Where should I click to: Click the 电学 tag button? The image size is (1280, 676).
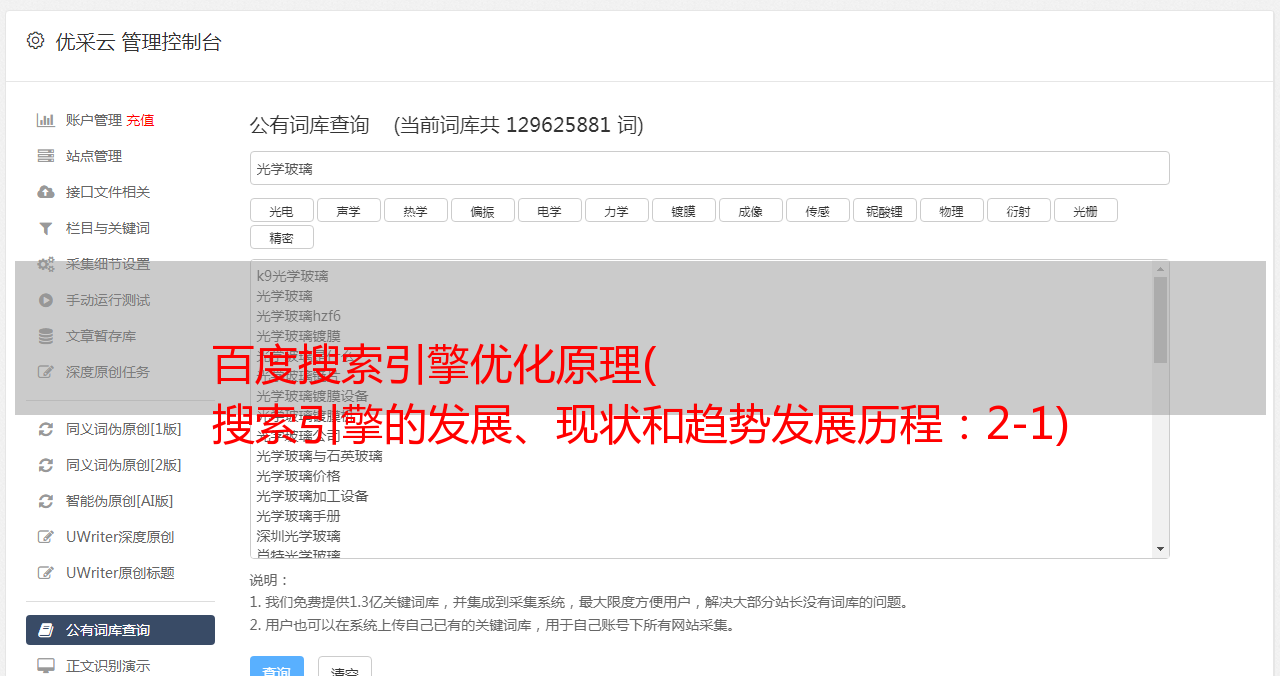[549, 210]
